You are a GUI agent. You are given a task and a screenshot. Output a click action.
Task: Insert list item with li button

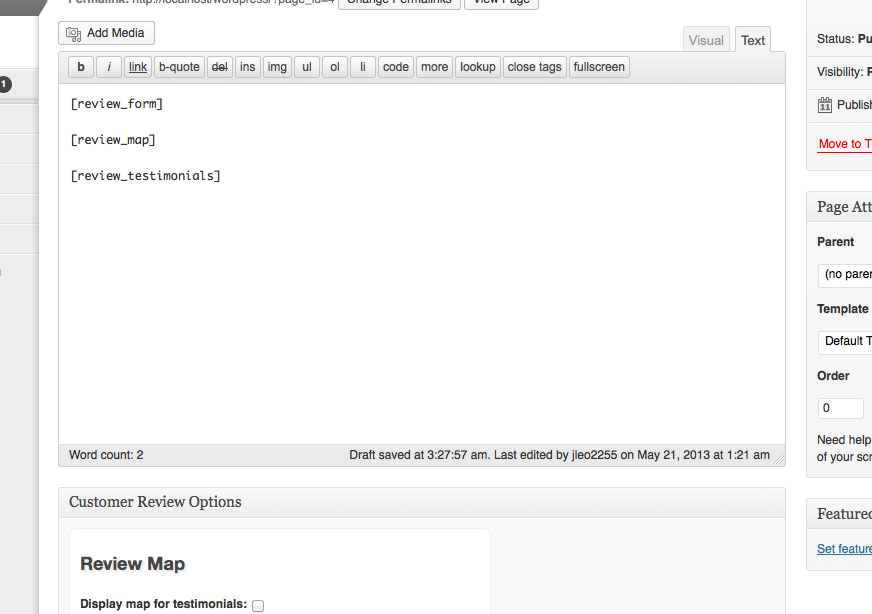[363, 67]
